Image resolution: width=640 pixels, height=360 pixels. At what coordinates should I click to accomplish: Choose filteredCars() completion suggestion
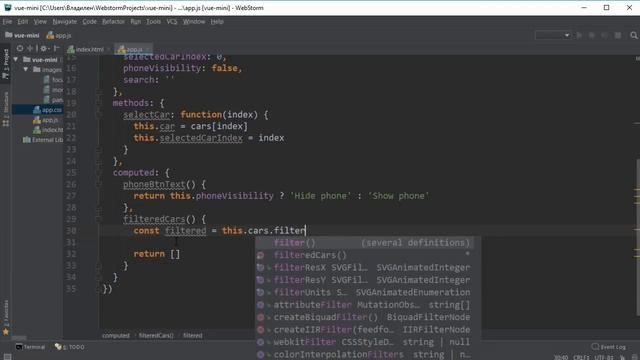364,255
